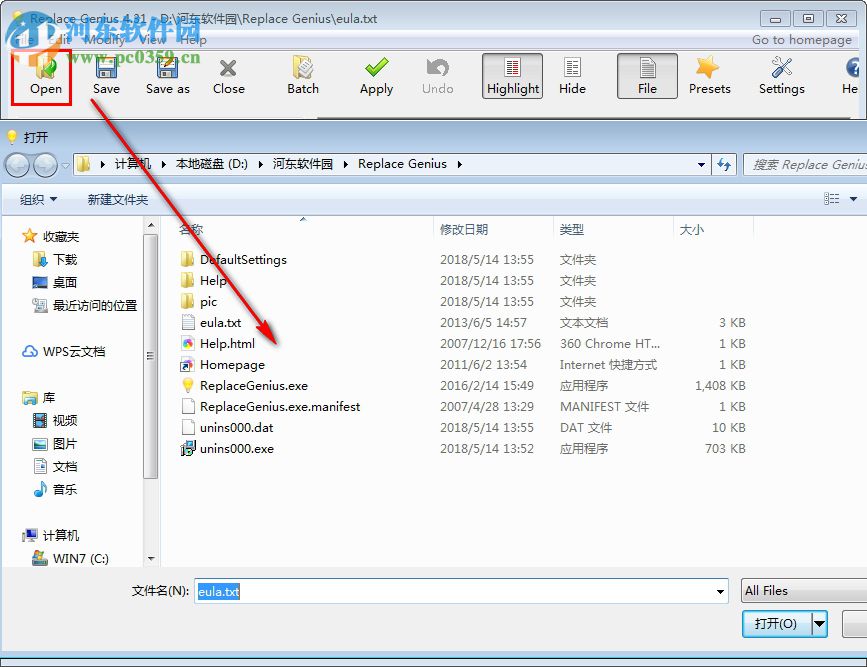The image size is (867, 667).
Task: Select 桌面 in the navigation pane
Action: point(64,283)
